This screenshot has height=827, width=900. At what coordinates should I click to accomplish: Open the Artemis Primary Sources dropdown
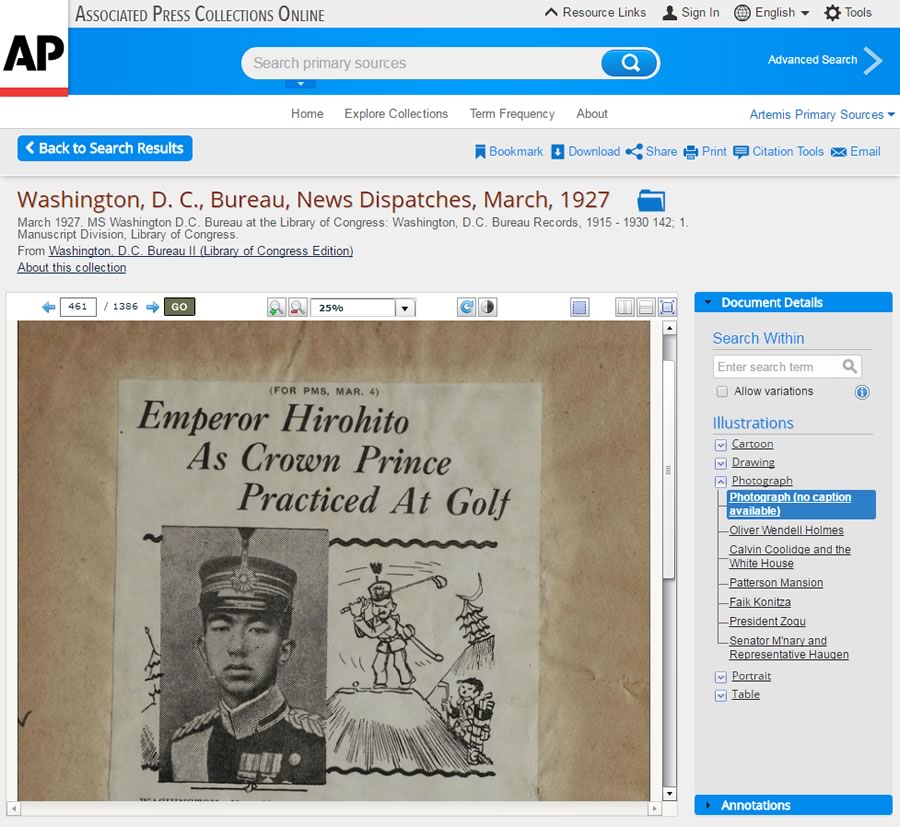tap(822, 114)
